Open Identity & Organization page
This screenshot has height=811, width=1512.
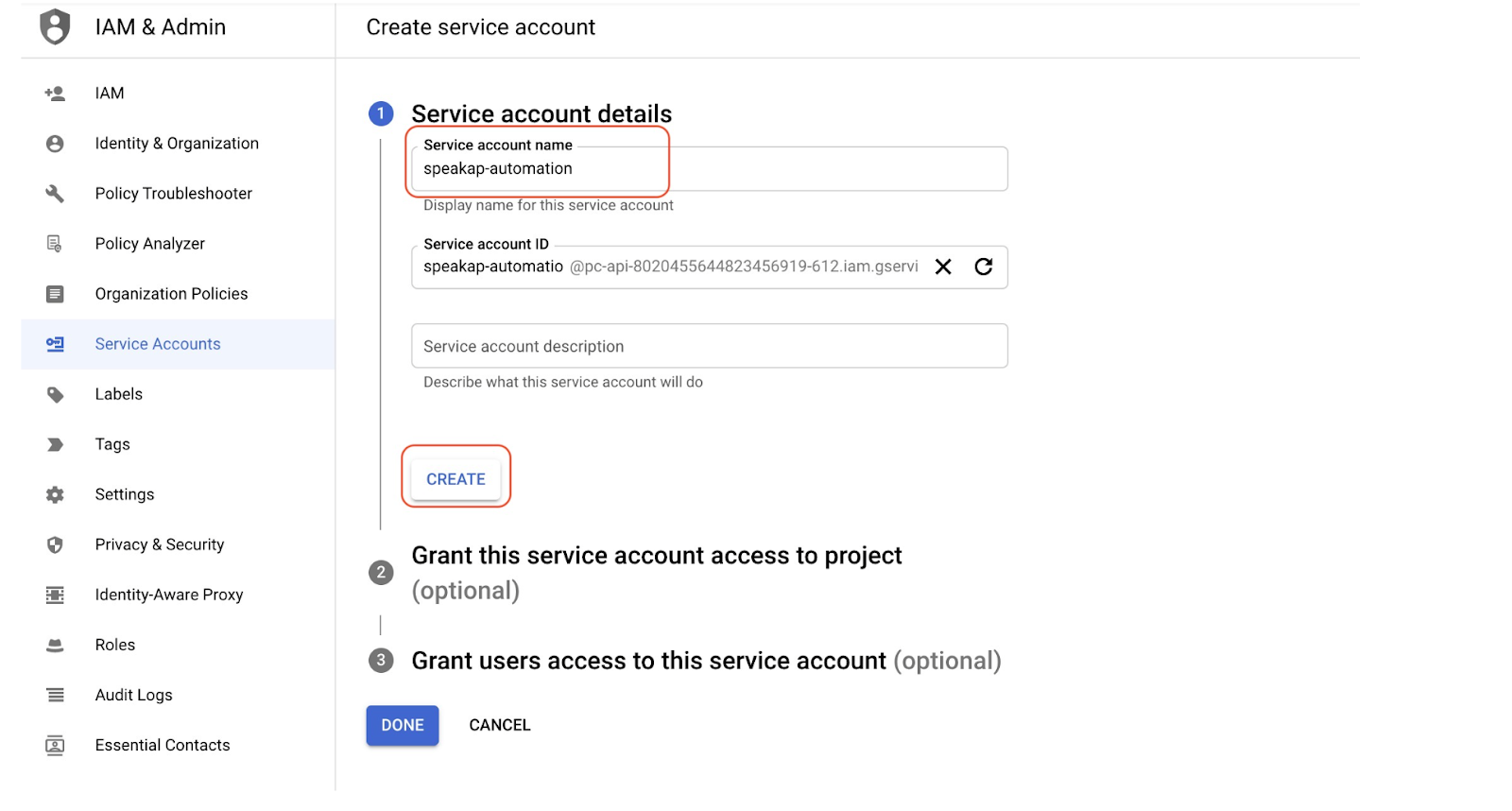tap(178, 144)
